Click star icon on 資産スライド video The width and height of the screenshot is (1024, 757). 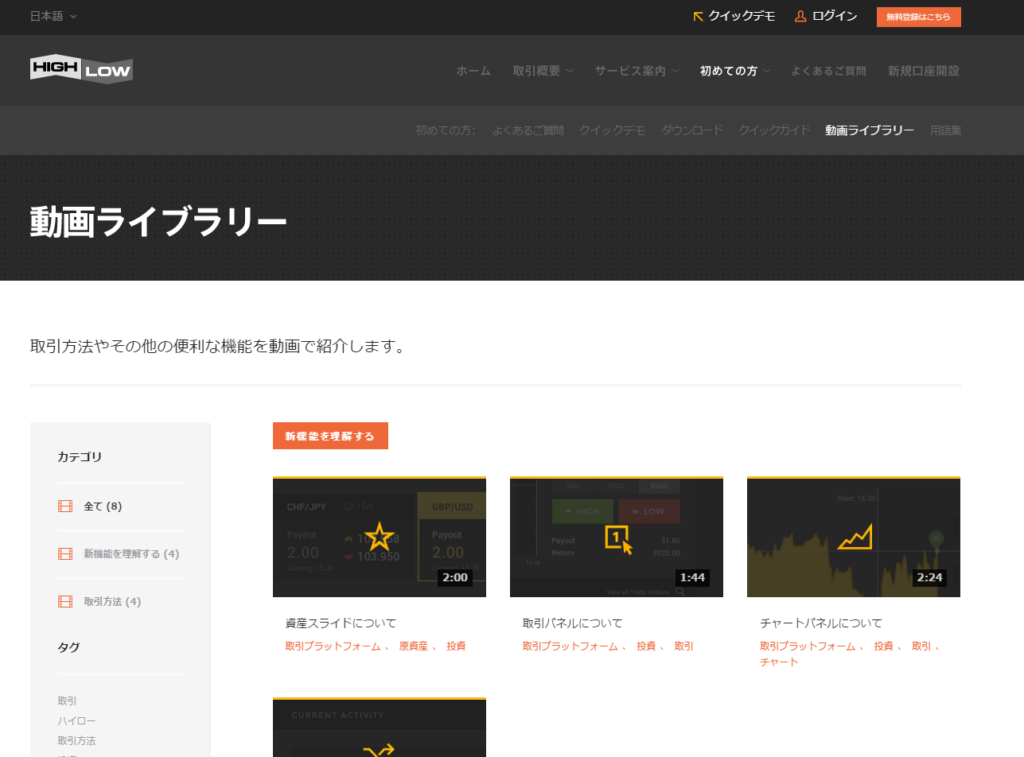click(379, 536)
